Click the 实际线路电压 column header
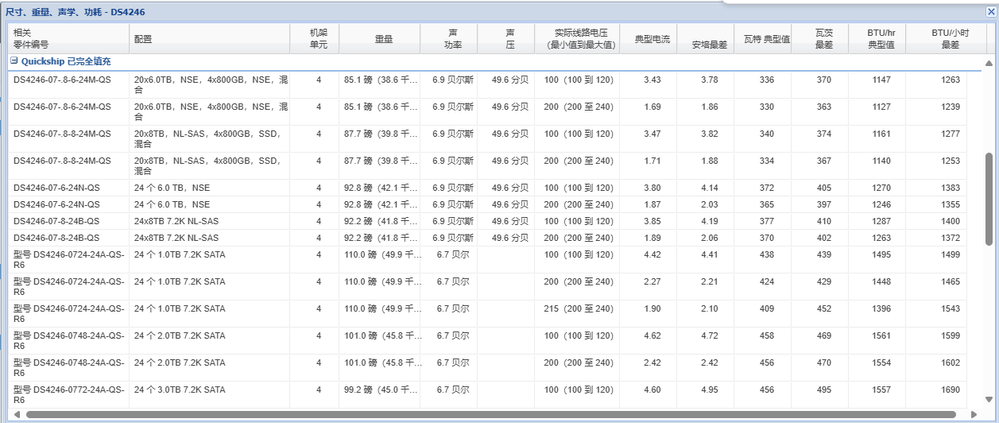 (579, 39)
